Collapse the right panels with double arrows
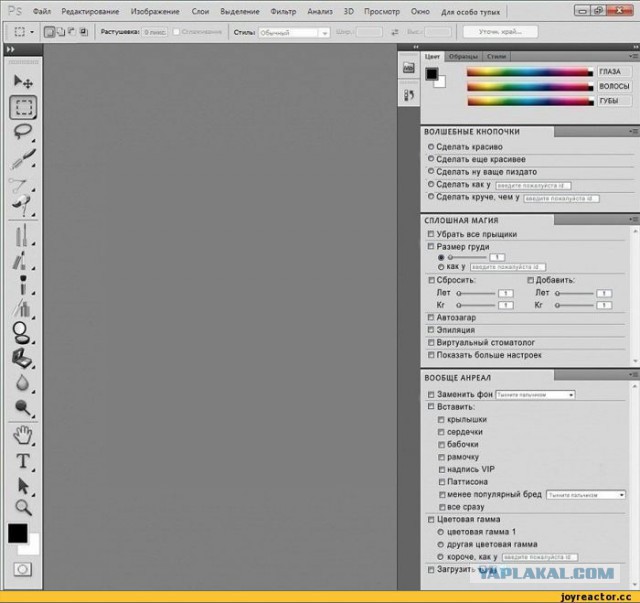 pos(636,47)
